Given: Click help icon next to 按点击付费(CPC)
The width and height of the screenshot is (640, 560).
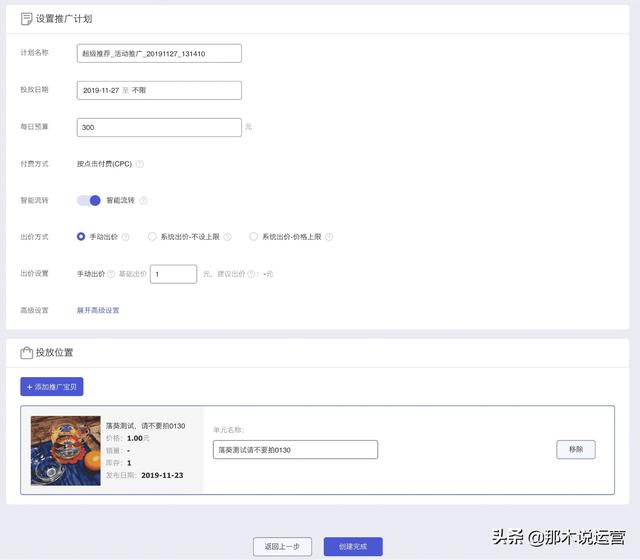Looking at the screenshot, I should 140,164.
